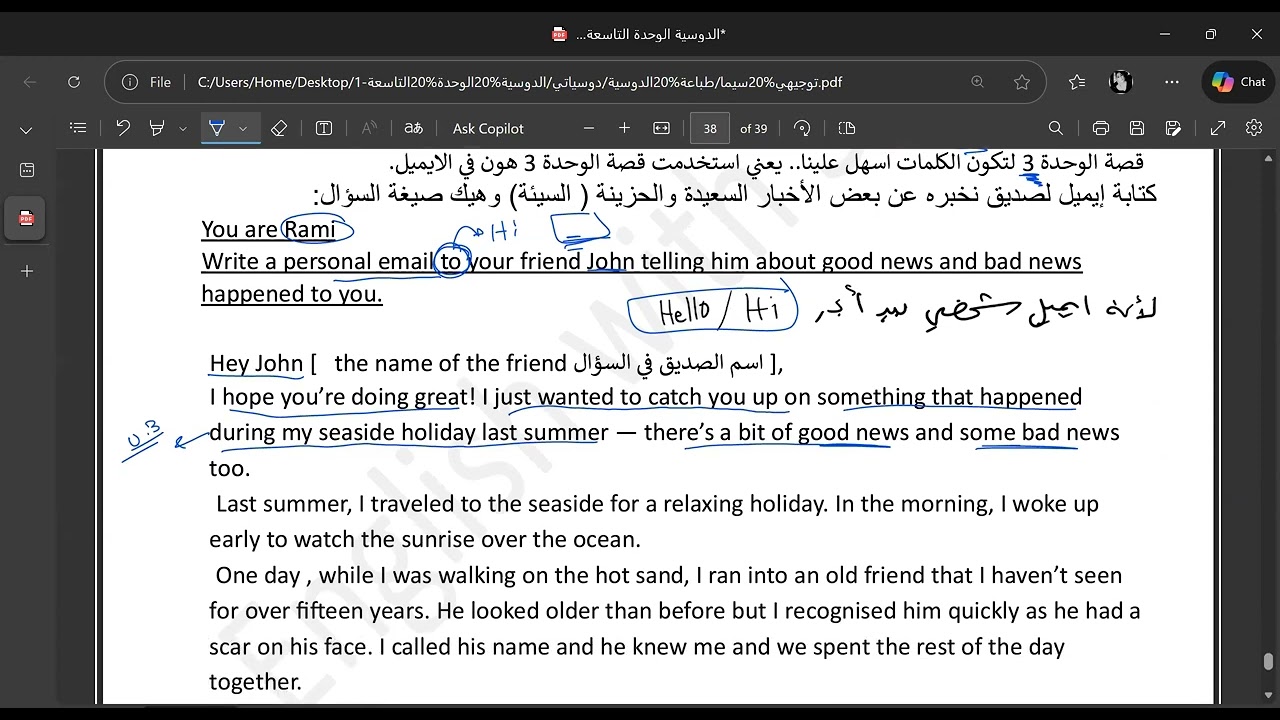Viewport: 1280px width, 720px height.
Task: Minimize the browser window
Action: point(1165,34)
